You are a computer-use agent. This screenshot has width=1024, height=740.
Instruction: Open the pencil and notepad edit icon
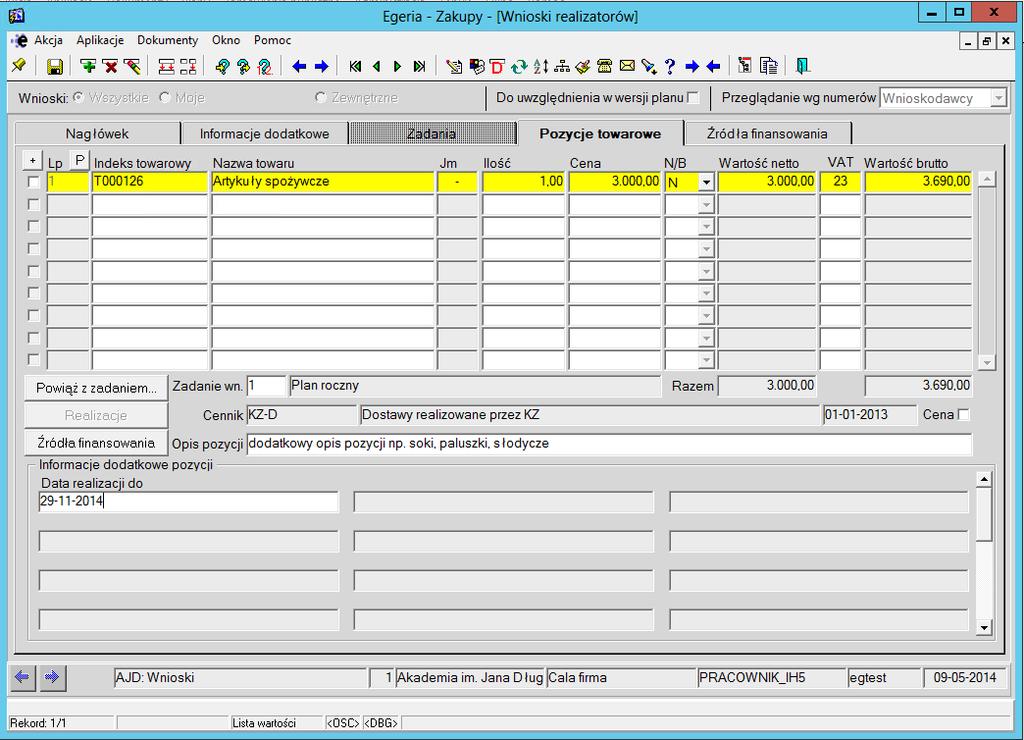pos(454,66)
